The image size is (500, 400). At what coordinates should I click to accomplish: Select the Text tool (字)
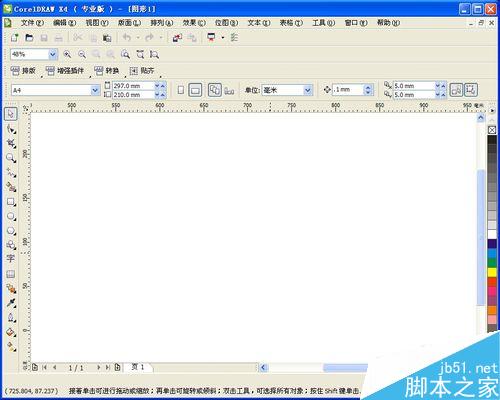(x=11, y=259)
